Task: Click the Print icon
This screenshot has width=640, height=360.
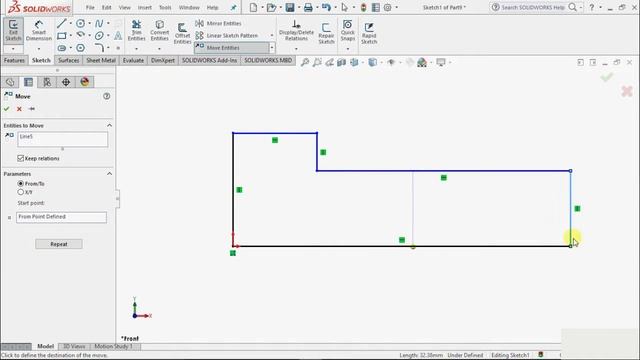Action: tap(308, 7)
